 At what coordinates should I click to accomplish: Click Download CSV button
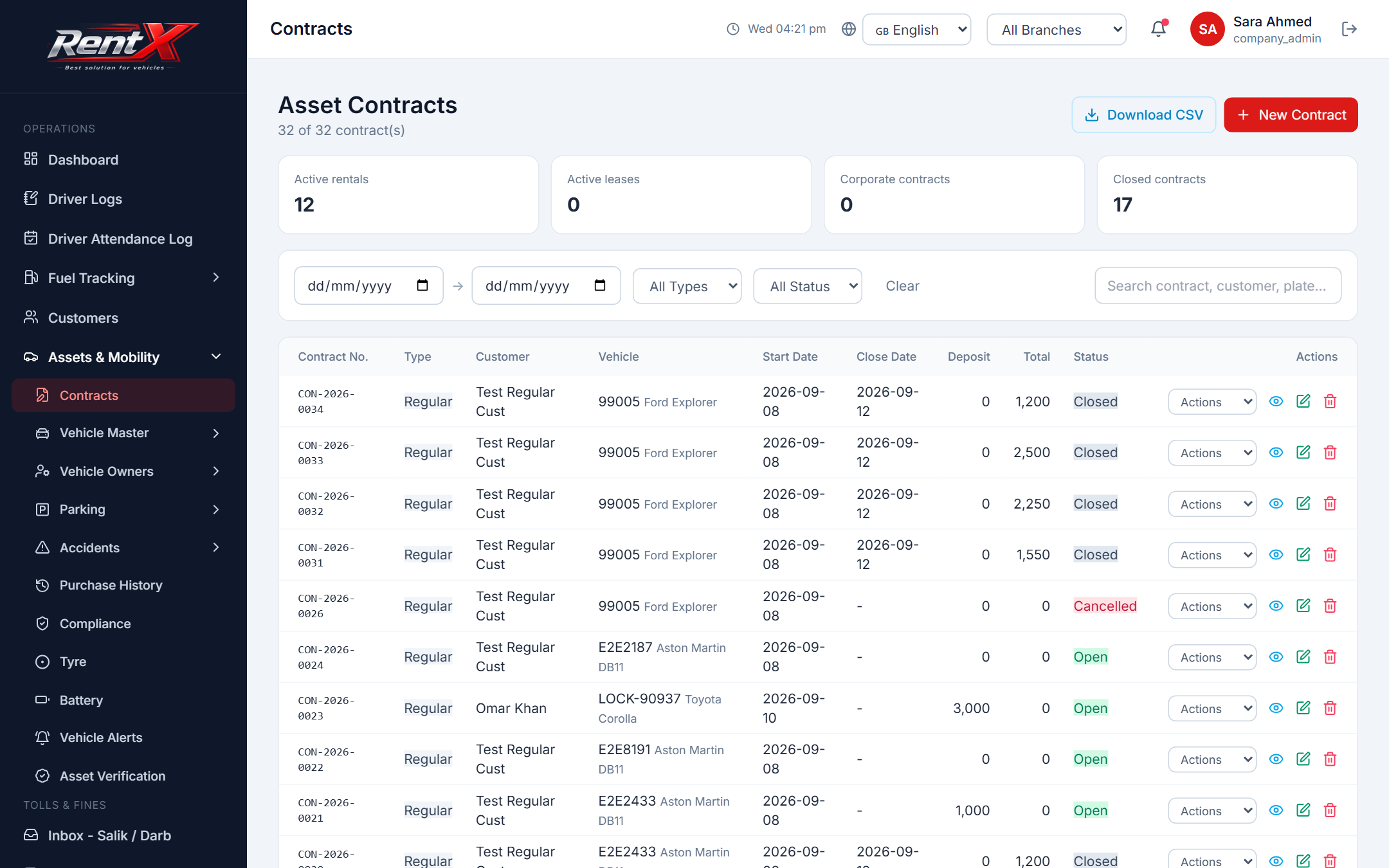[1143, 115]
